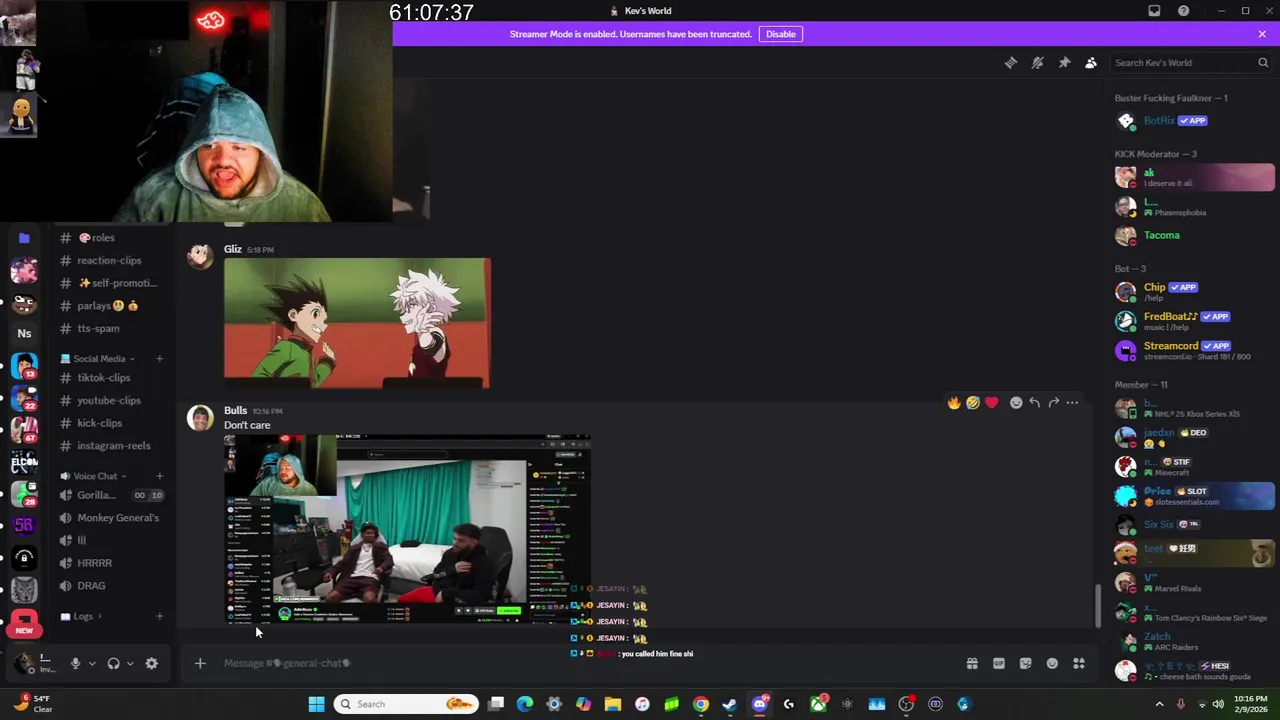Open File Explorer from taskbar
The image size is (1280, 720).
612,704
